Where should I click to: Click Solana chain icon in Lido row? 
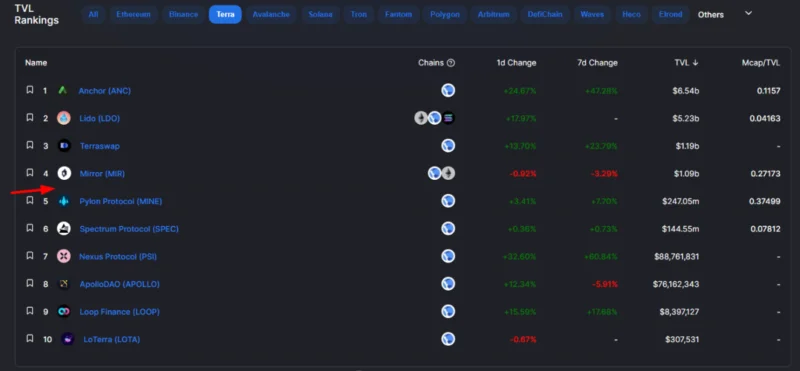[x=448, y=118]
